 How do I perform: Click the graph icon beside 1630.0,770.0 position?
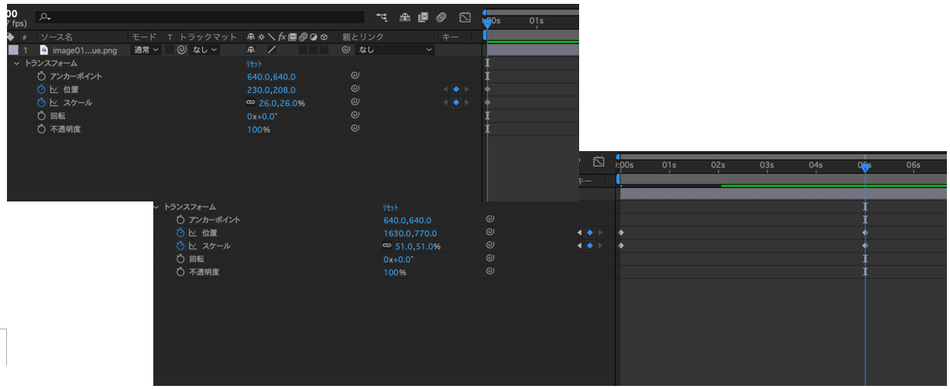pos(193,233)
